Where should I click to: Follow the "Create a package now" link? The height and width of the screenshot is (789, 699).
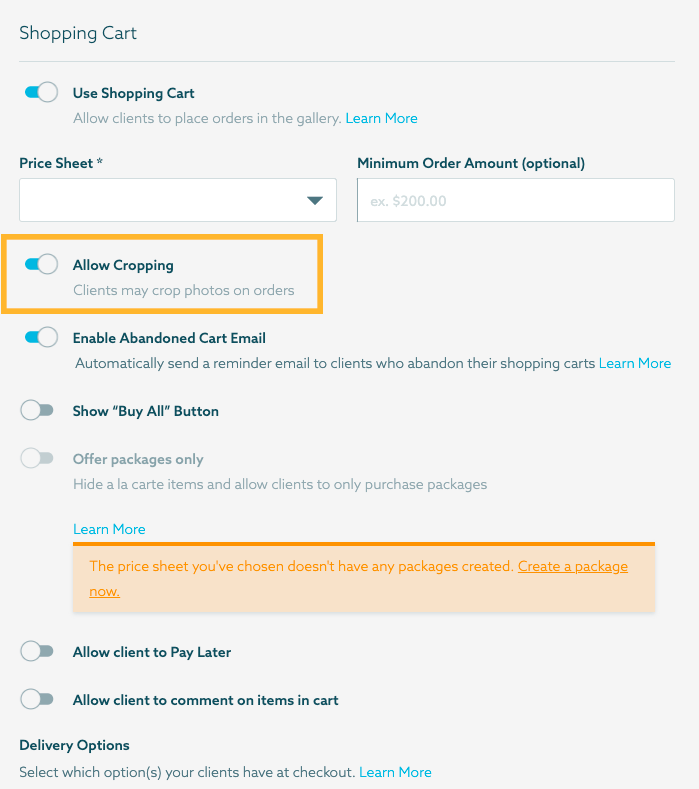coord(572,566)
